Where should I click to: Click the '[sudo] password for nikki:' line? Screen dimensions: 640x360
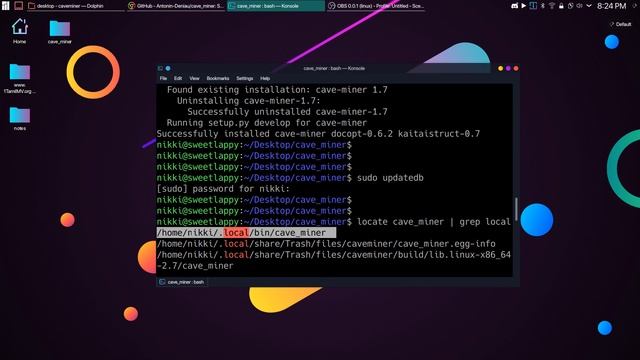tap(223, 189)
